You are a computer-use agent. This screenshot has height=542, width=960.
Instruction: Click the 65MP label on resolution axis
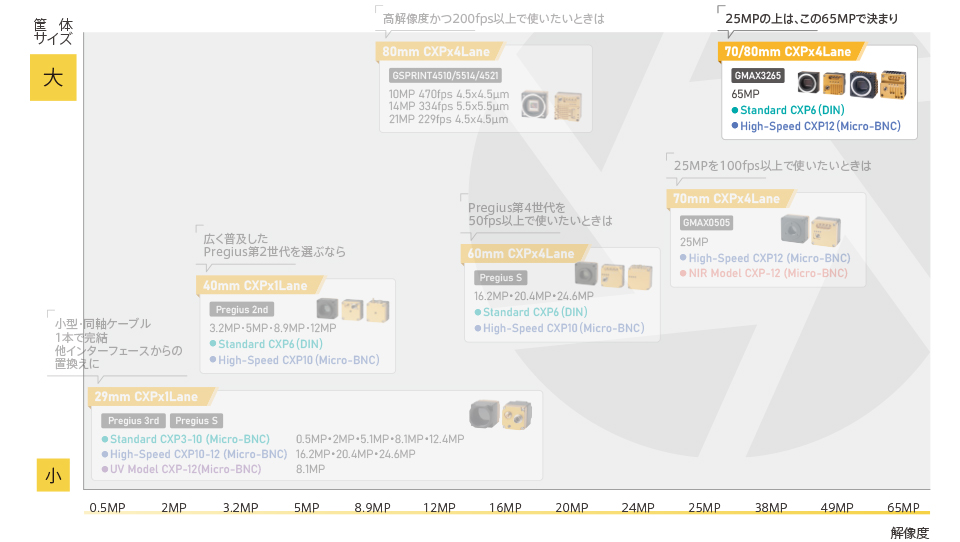(x=902, y=508)
